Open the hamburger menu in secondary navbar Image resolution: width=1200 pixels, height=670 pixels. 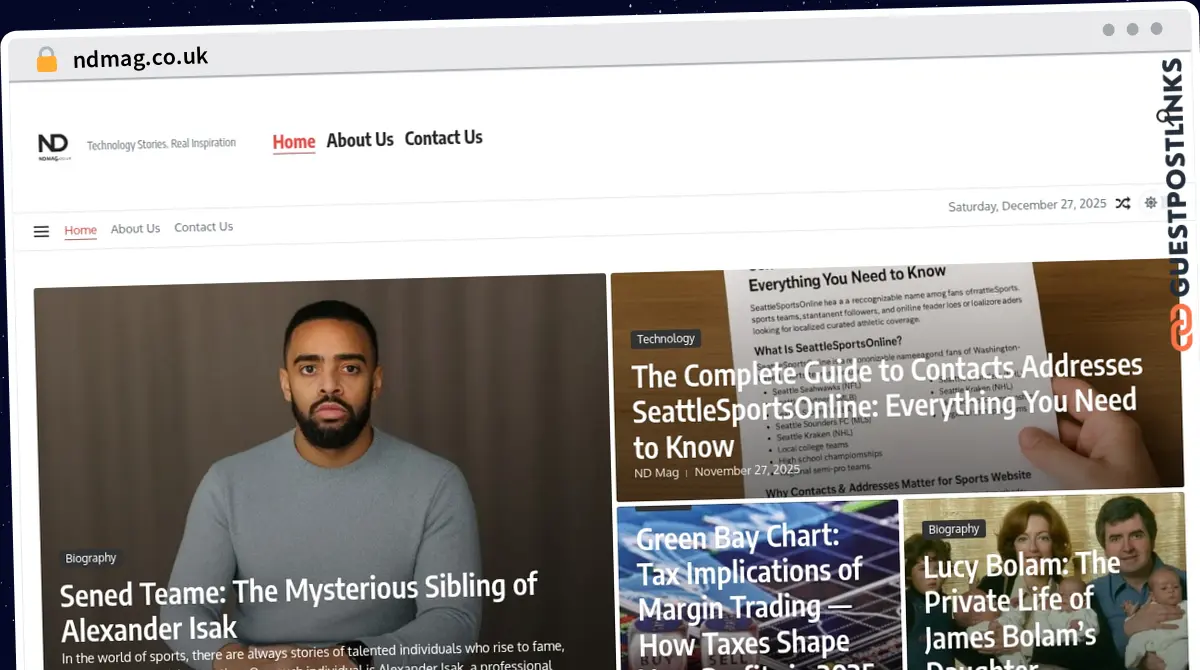(x=41, y=231)
